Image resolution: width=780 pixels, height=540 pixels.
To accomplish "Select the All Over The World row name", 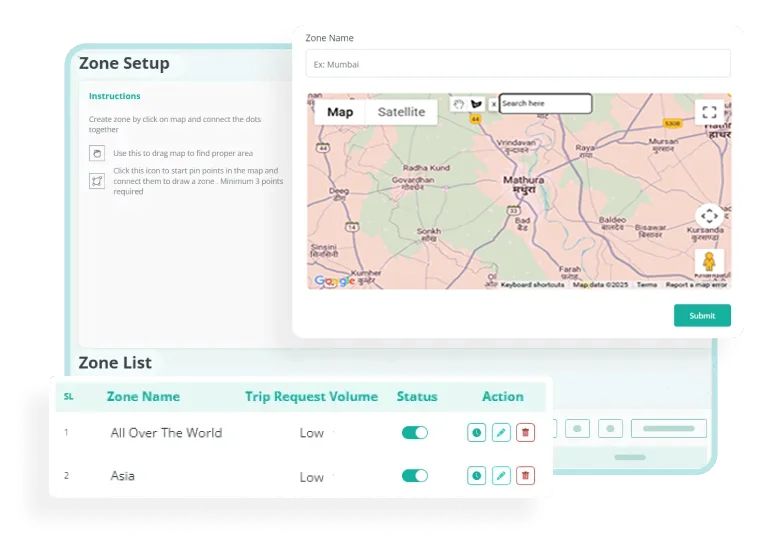I will click(166, 433).
